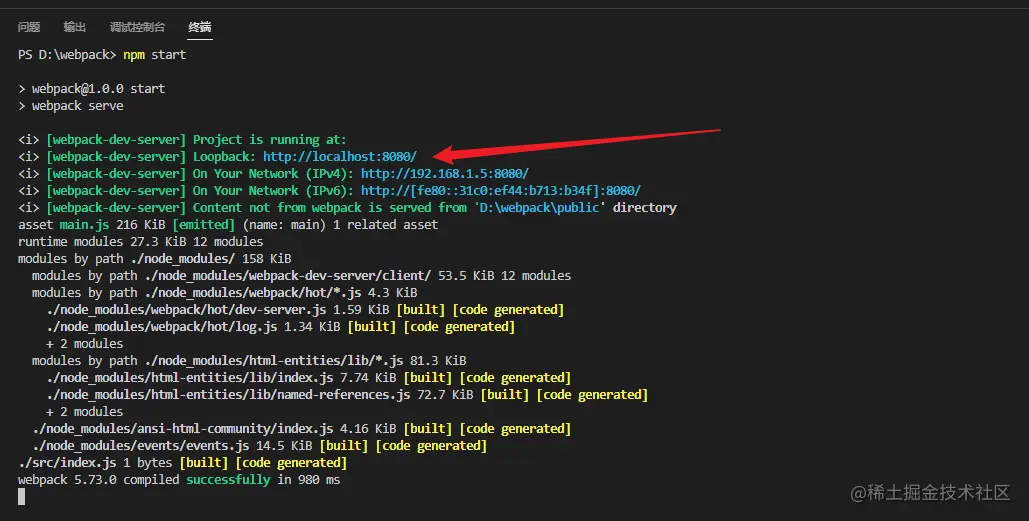
Task: Click the 'npm start' command text
Action: pyautogui.click(x=155, y=55)
